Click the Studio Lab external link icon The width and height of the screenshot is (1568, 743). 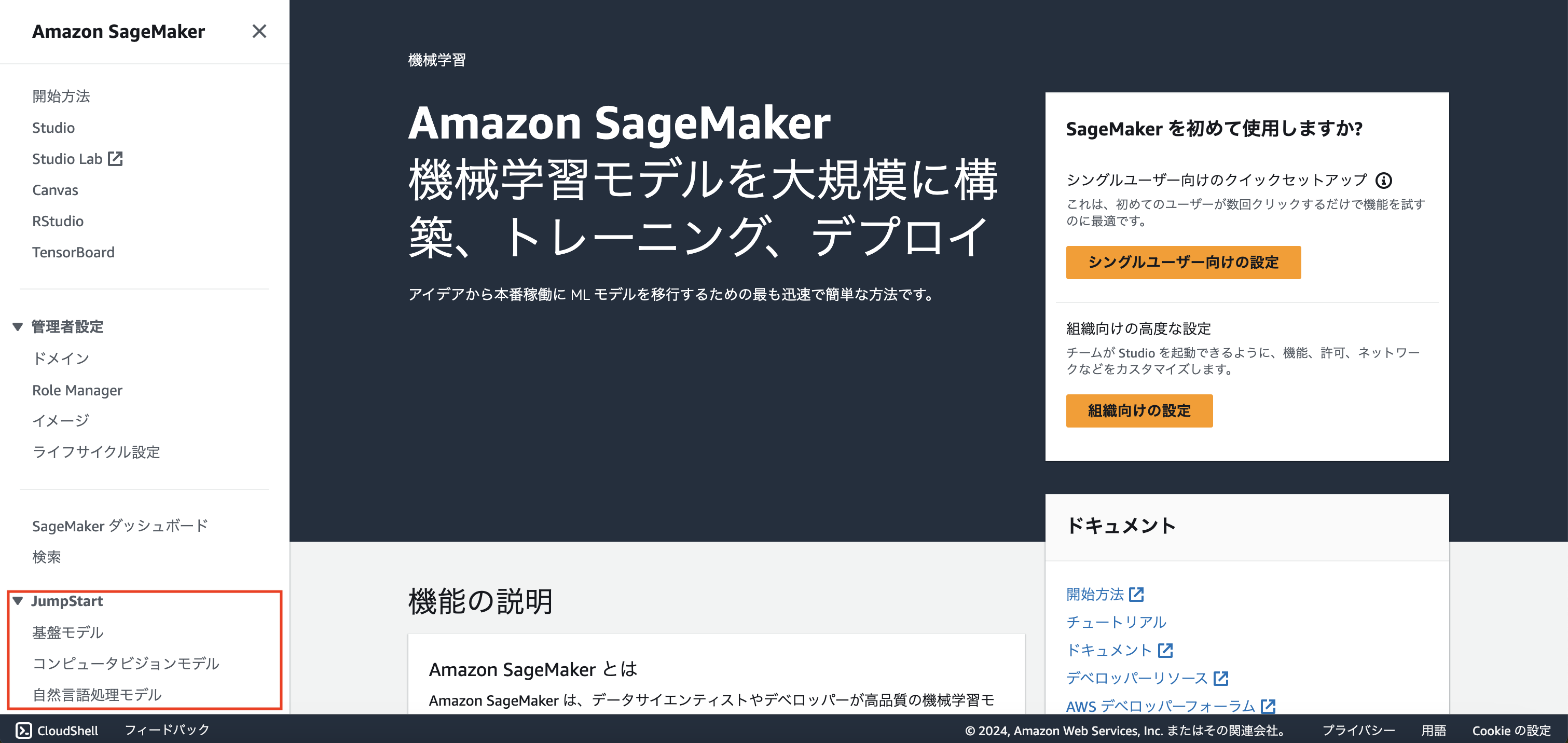[x=115, y=159]
